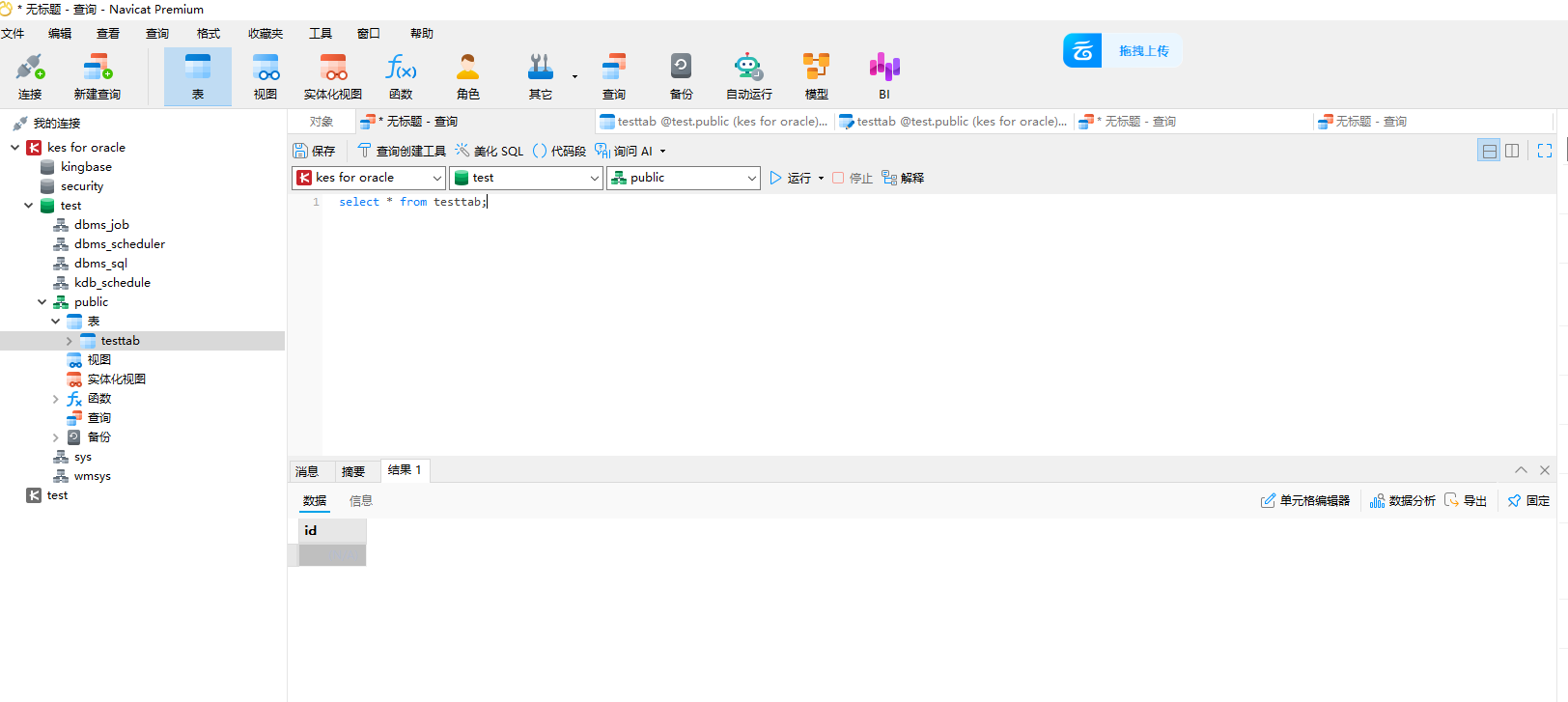Screen dimensions: 1568x702
Task: Open the kes for oracle connection dropdown
Action: [x=369, y=178]
